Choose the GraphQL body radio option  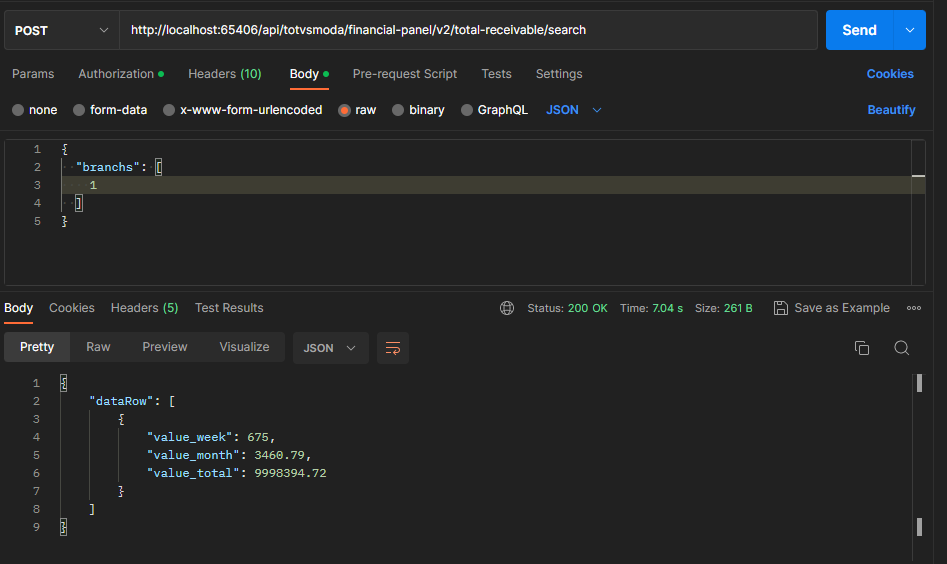tap(467, 110)
